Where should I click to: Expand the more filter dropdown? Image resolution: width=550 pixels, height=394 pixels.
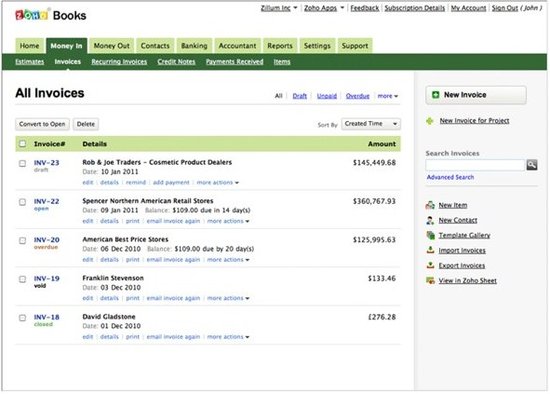point(388,96)
